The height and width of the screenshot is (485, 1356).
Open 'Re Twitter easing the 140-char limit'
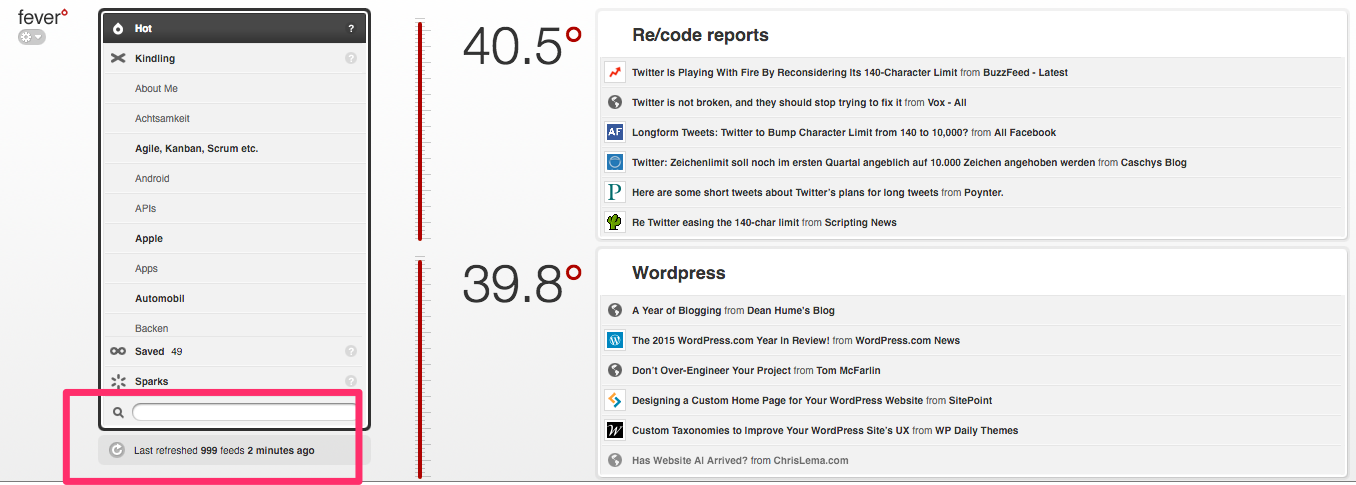coord(715,223)
